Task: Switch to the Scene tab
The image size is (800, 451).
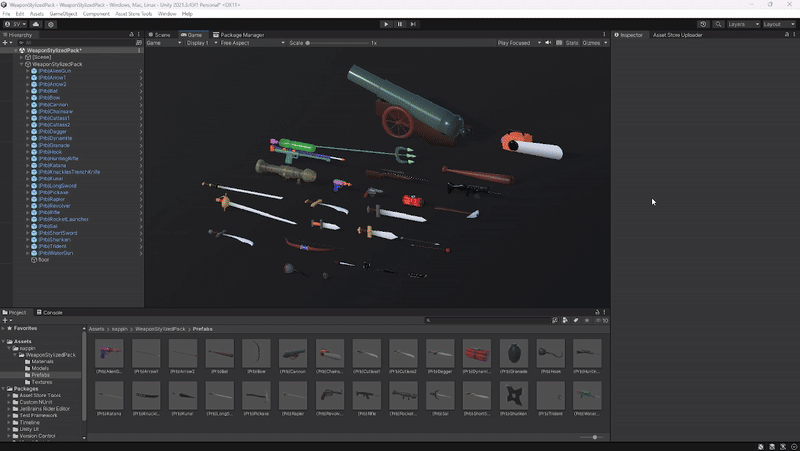Action: point(159,35)
